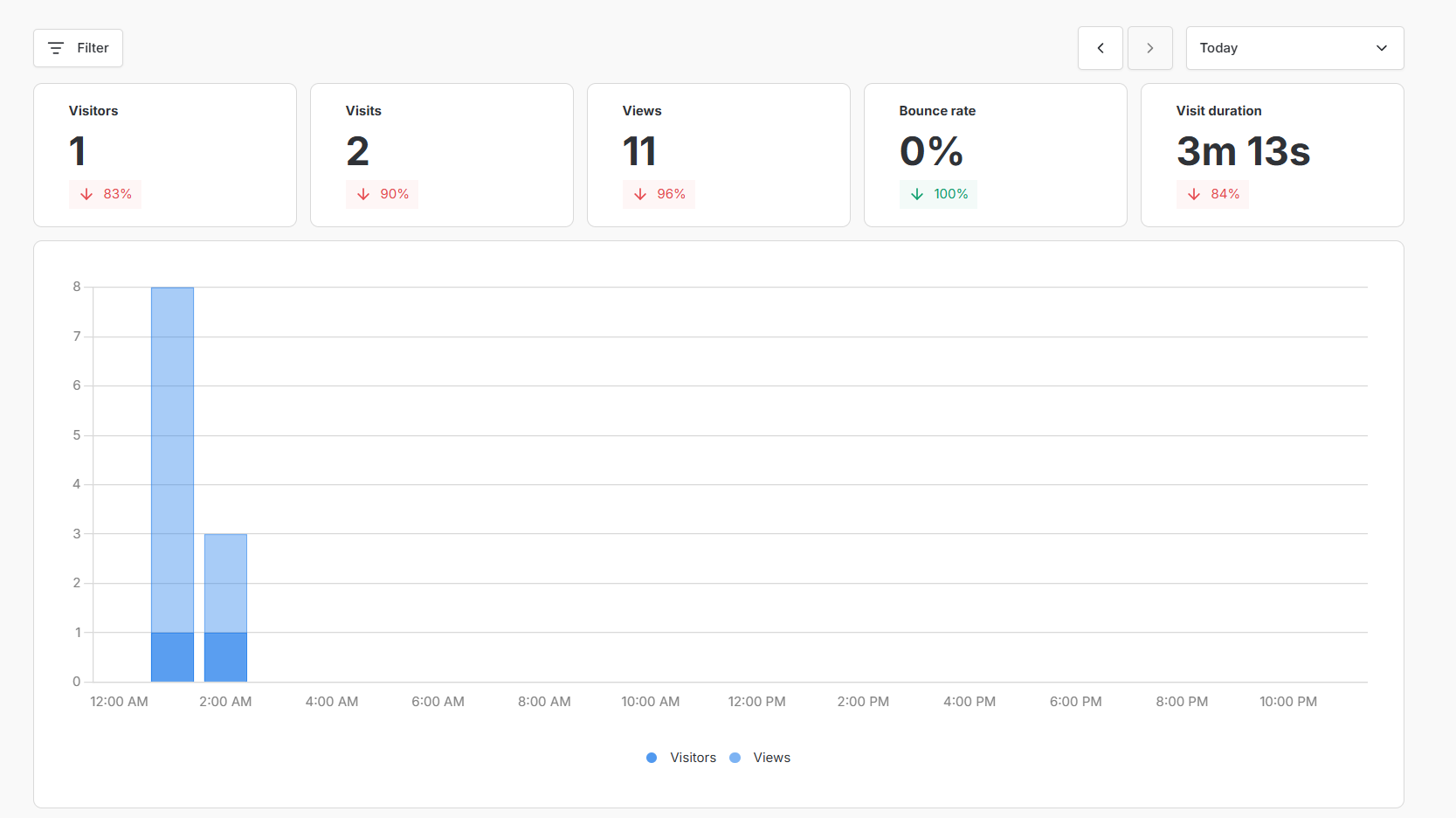The height and width of the screenshot is (818, 1456).
Task: Click the Visit duration 84% badge
Action: coord(1212,194)
